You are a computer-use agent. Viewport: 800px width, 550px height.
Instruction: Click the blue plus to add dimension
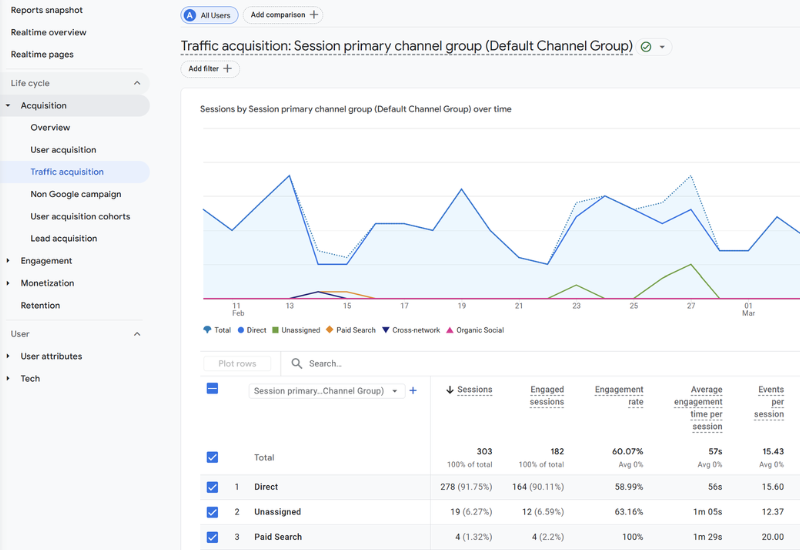413,391
